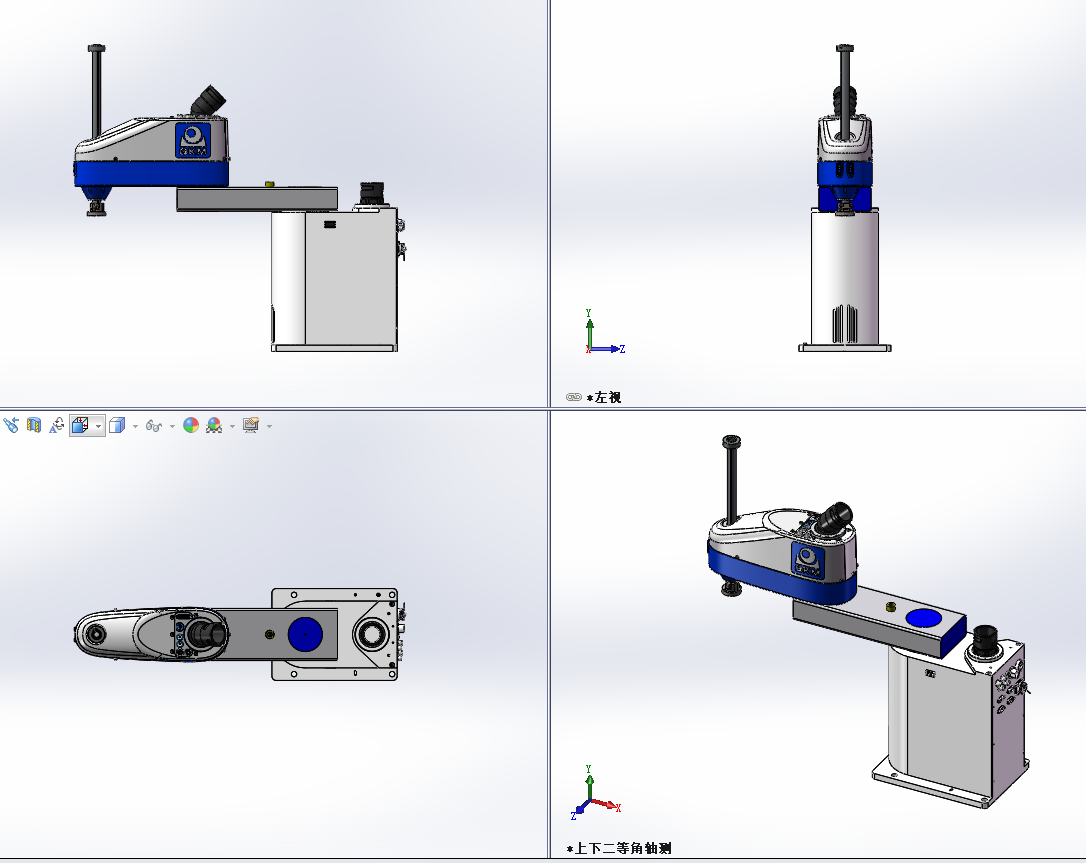Click the Apply Scene icon
This screenshot has width=1086, height=863.
214,425
